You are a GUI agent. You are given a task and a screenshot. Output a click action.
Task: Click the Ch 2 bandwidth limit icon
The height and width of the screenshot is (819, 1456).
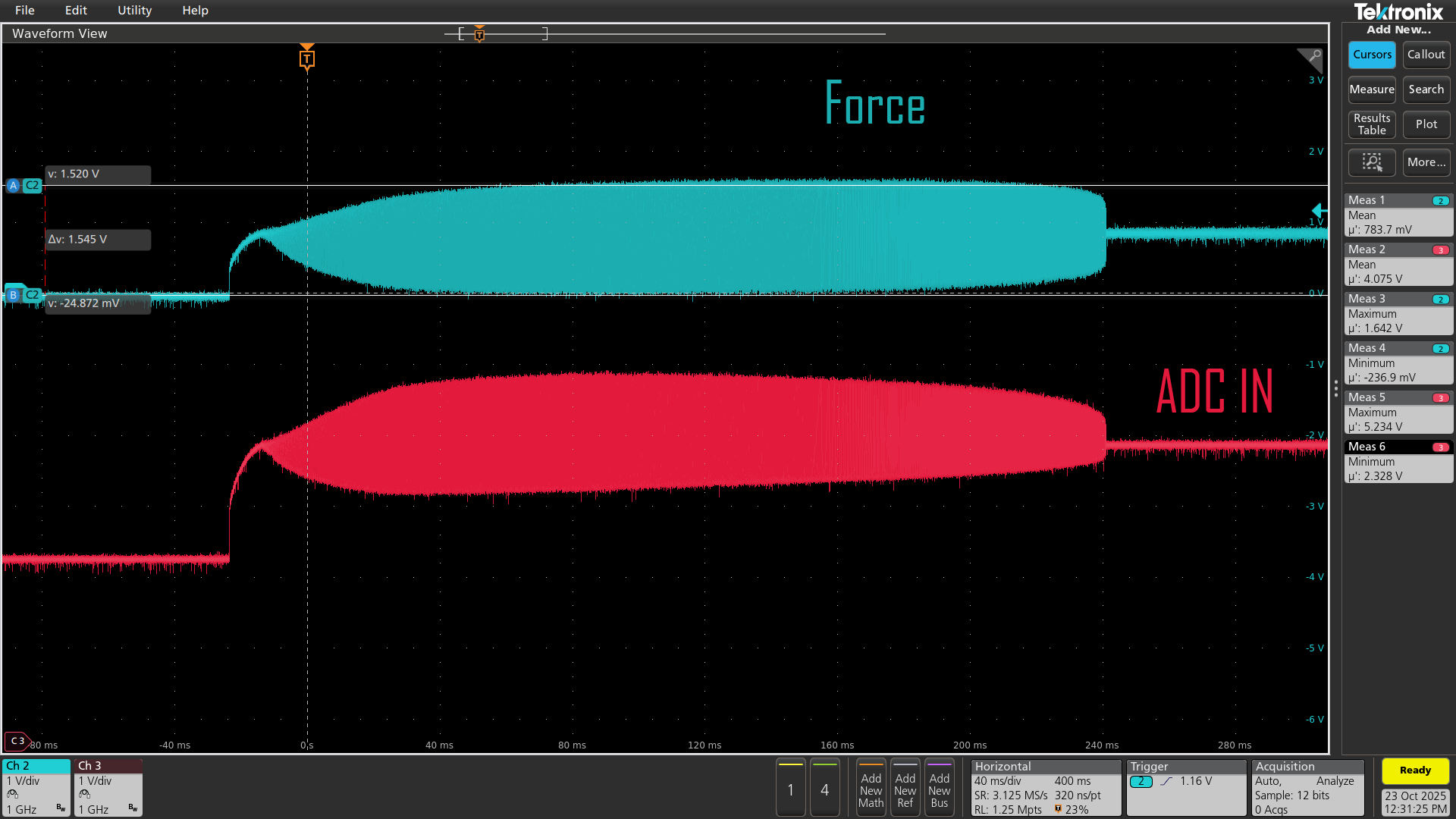[x=61, y=808]
